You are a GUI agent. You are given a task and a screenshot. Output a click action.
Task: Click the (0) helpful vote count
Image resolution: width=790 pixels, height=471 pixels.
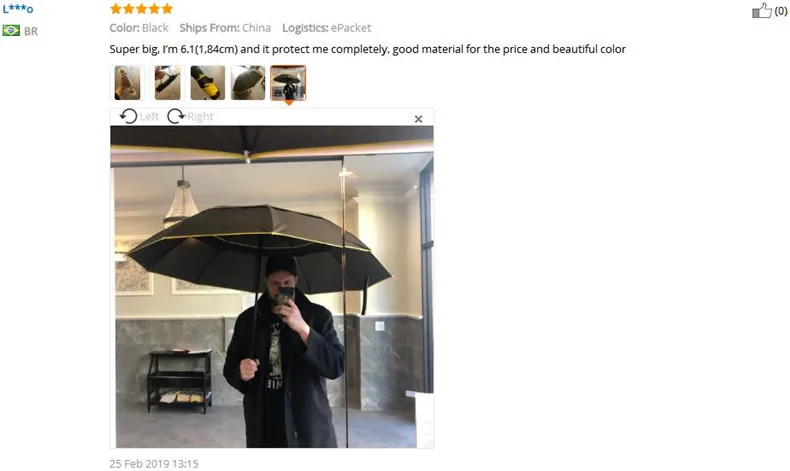point(781,11)
